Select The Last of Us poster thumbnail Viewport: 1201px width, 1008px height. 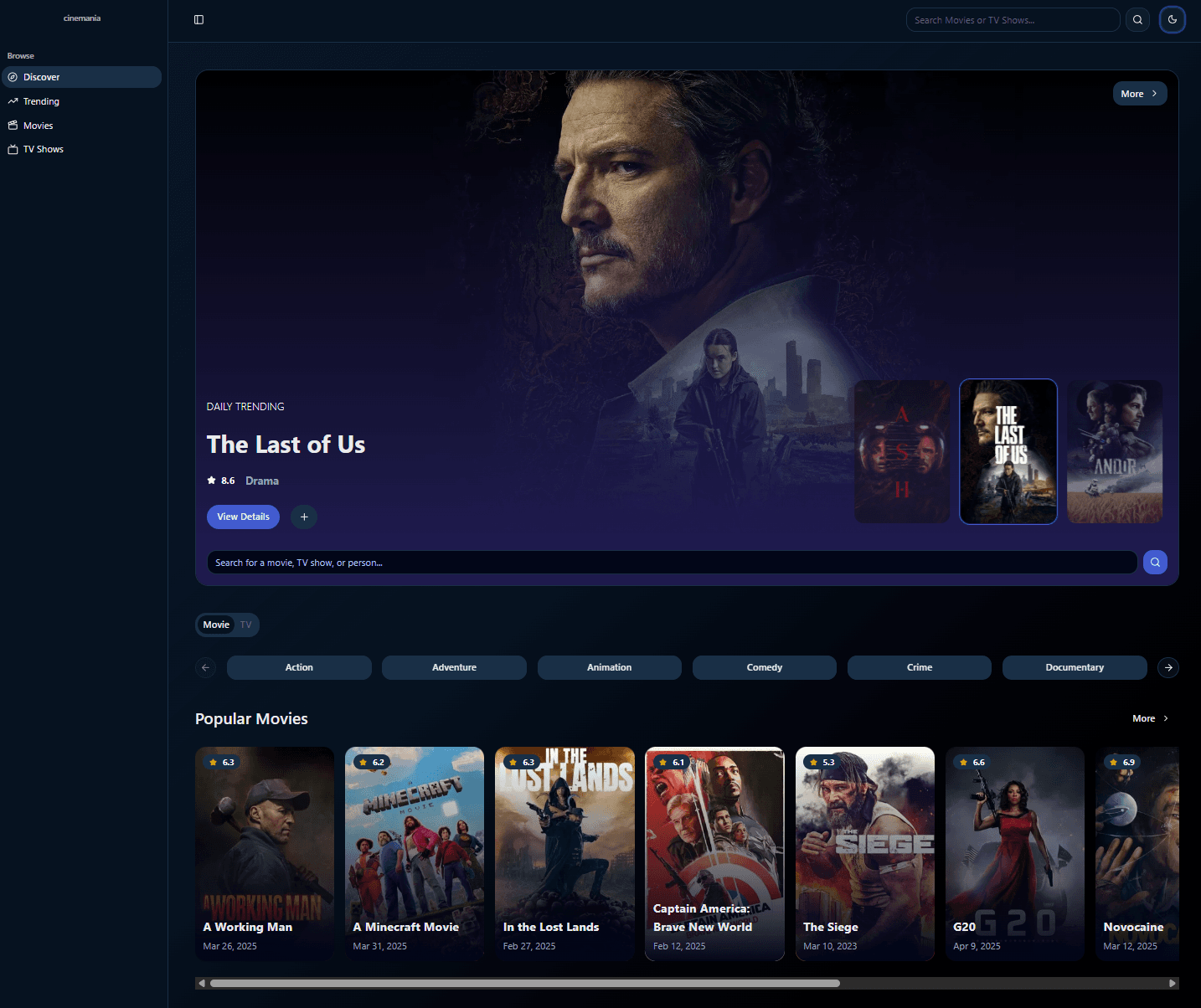(1008, 452)
